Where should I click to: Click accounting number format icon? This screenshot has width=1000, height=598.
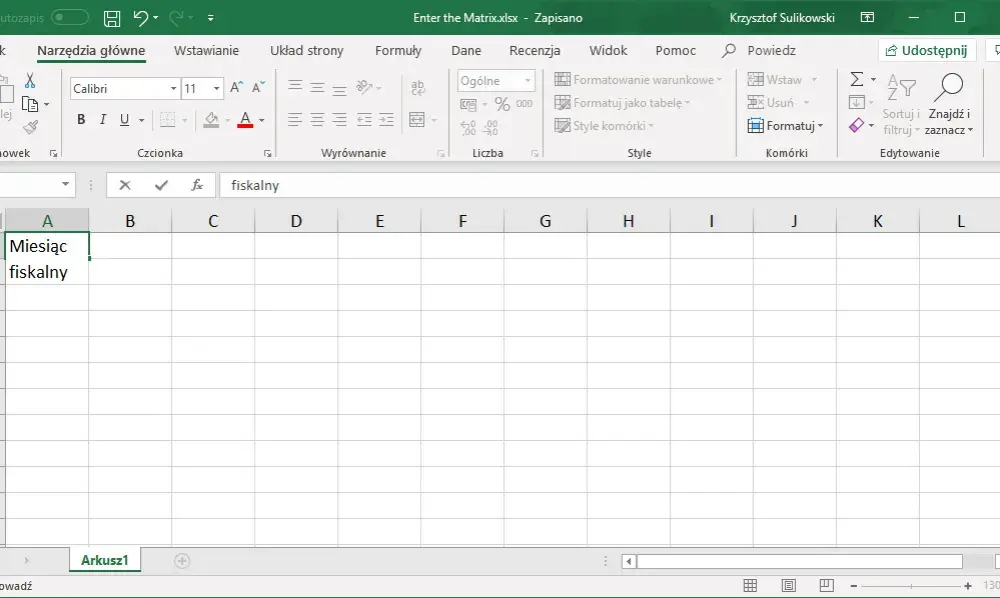pyautogui.click(x=468, y=104)
